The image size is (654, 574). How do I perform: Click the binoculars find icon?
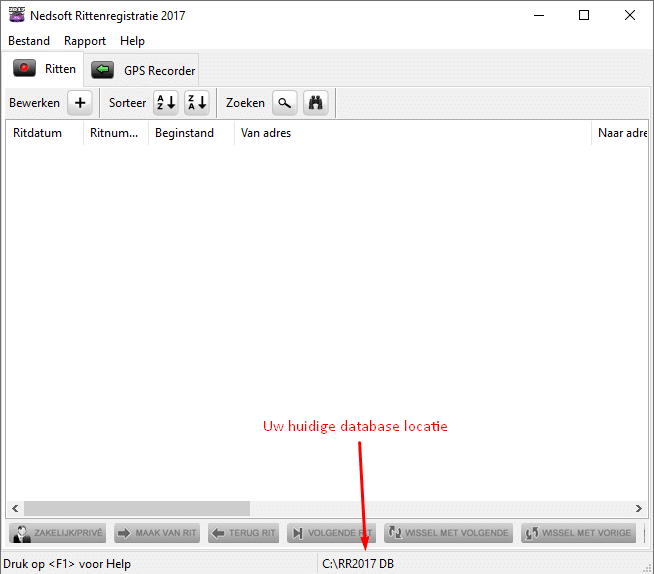(316, 103)
